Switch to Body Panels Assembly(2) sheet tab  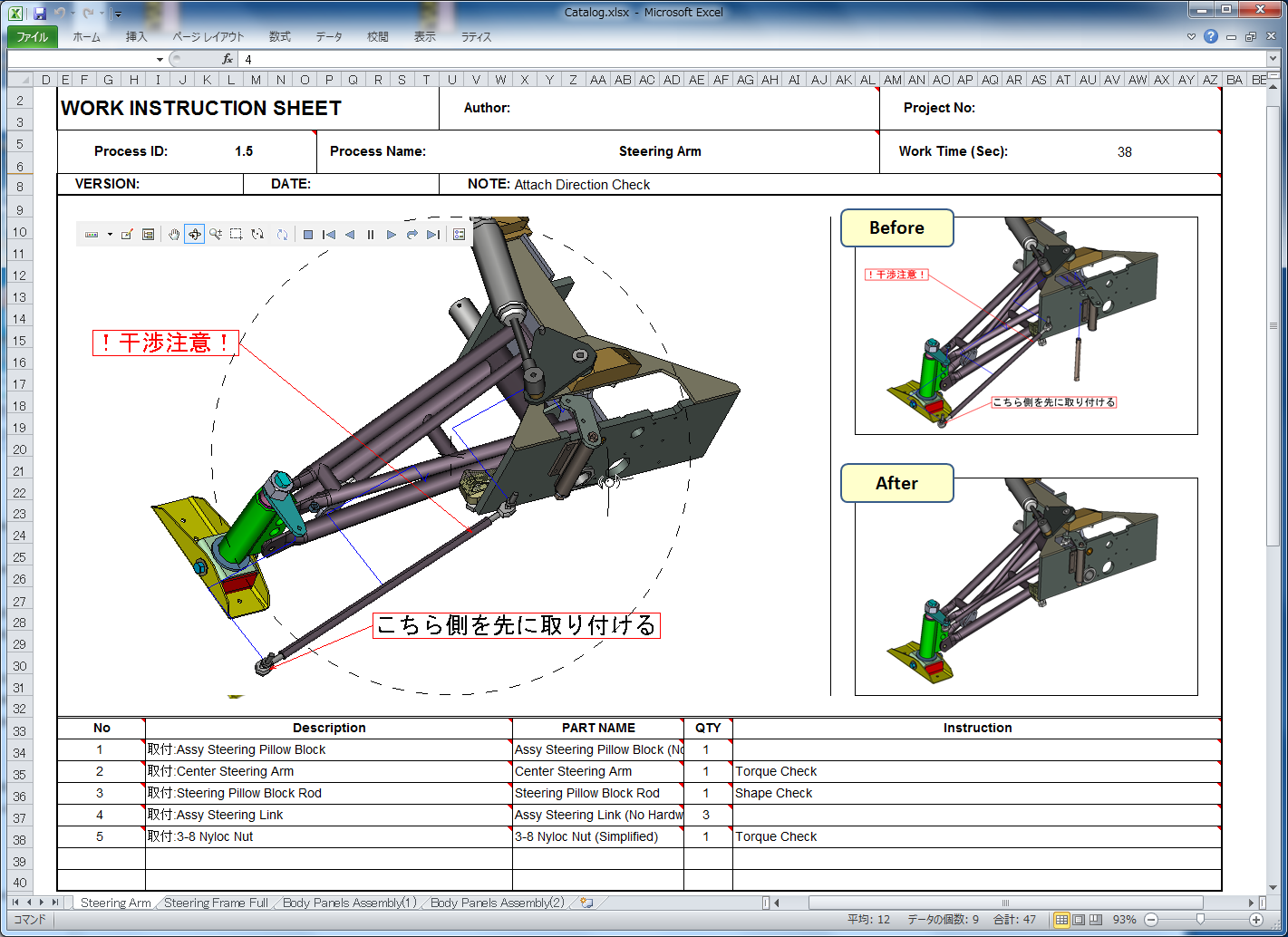point(497,903)
